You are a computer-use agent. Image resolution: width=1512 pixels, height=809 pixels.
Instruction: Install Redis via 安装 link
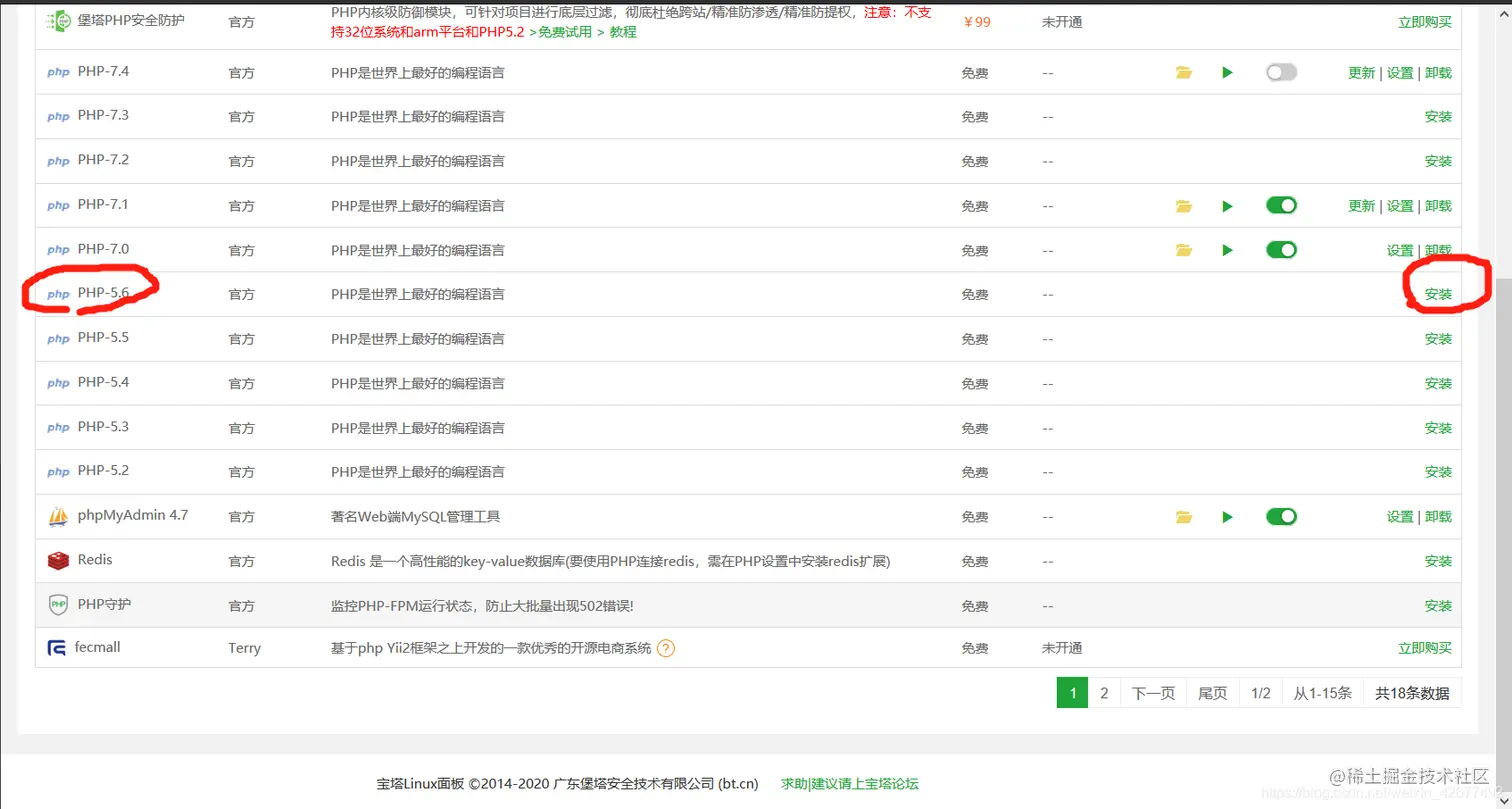click(1438, 561)
